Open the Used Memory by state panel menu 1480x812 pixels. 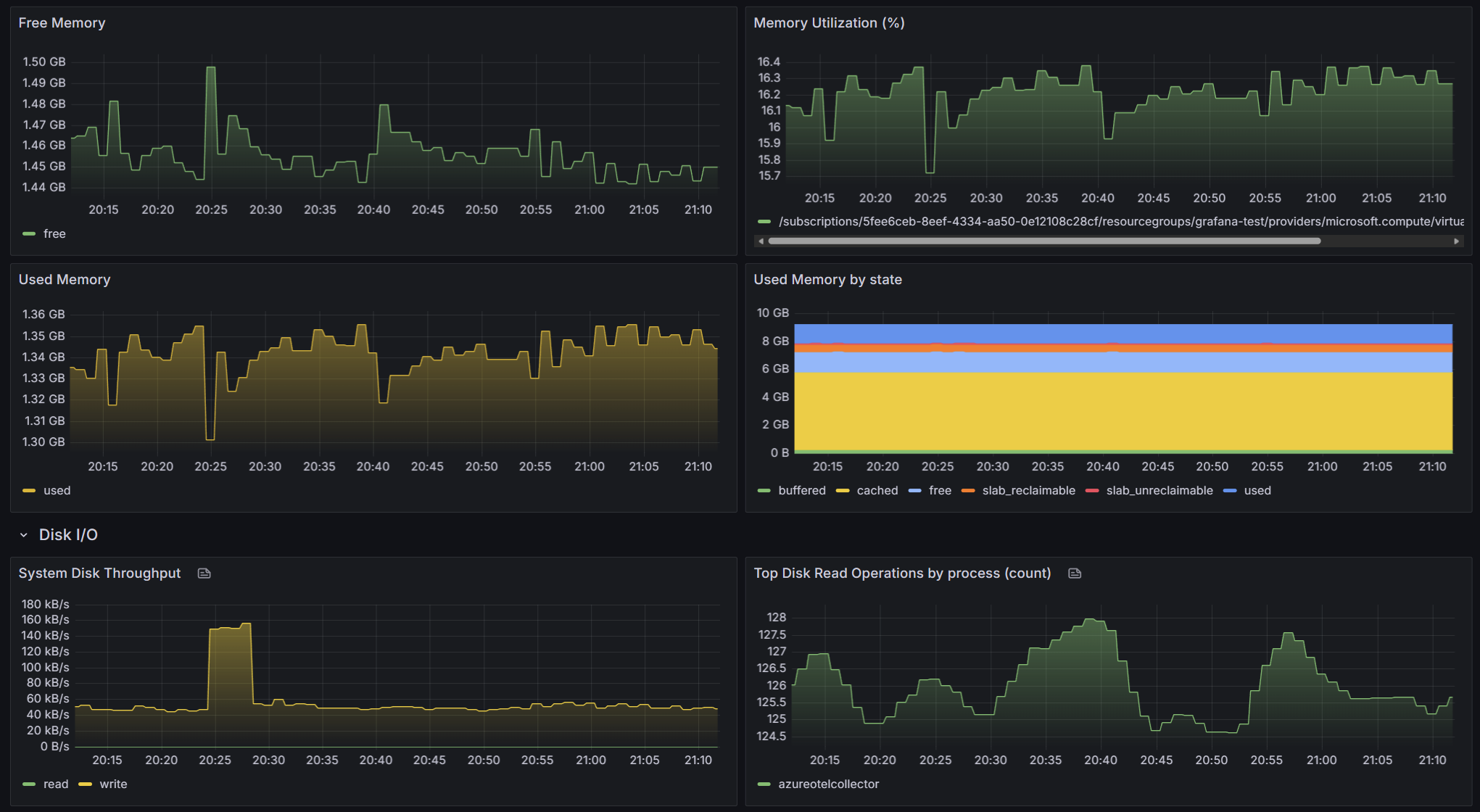tap(827, 280)
